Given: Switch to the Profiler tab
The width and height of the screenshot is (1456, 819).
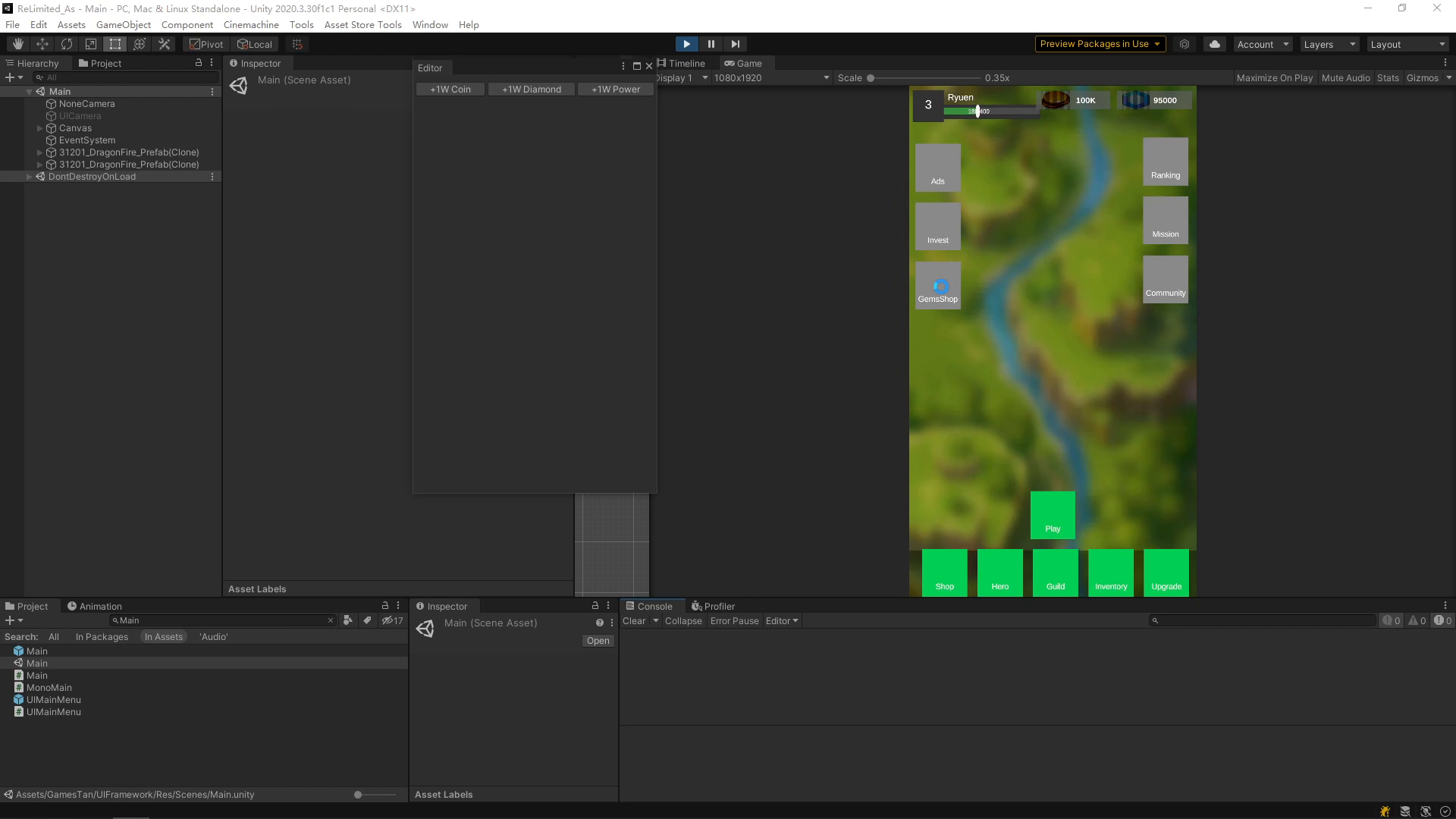Looking at the screenshot, I should point(714,606).
